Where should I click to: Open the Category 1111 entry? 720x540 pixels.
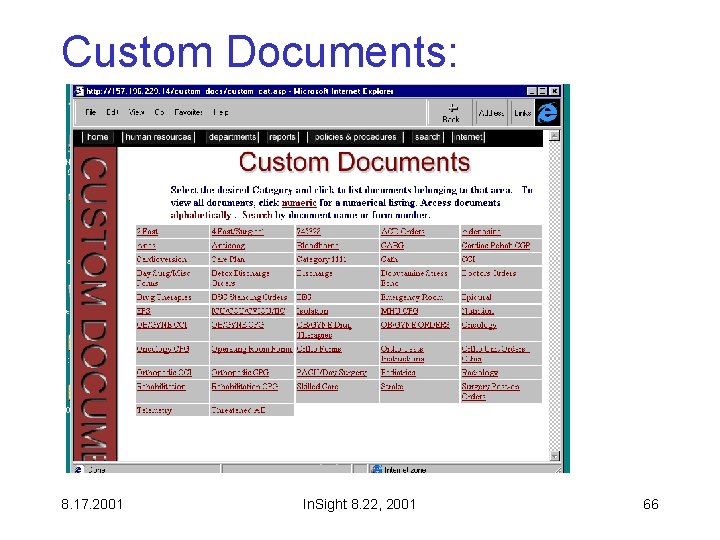321,259
